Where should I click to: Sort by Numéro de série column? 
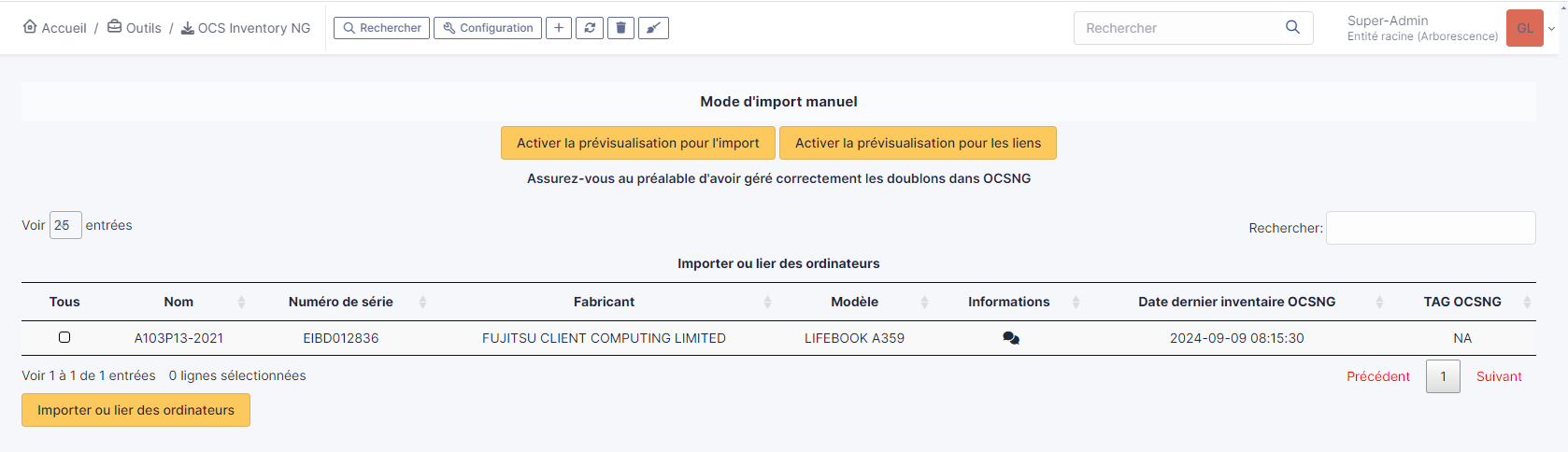[x=341, y=302]
